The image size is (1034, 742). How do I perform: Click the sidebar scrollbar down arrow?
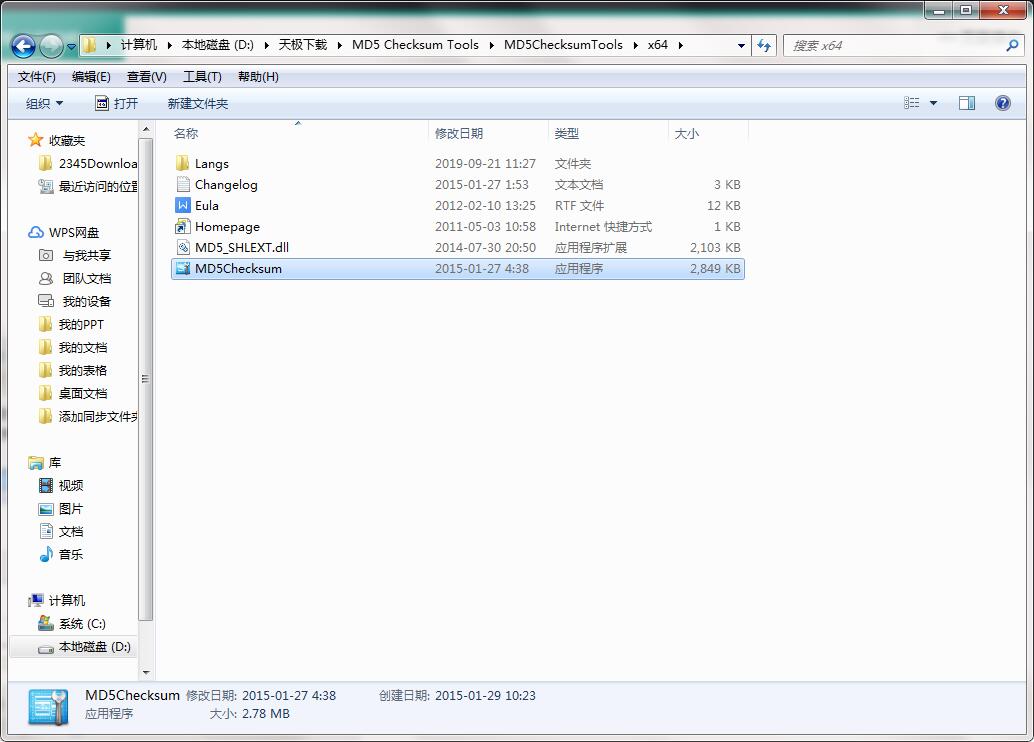[x=146, y=673]
